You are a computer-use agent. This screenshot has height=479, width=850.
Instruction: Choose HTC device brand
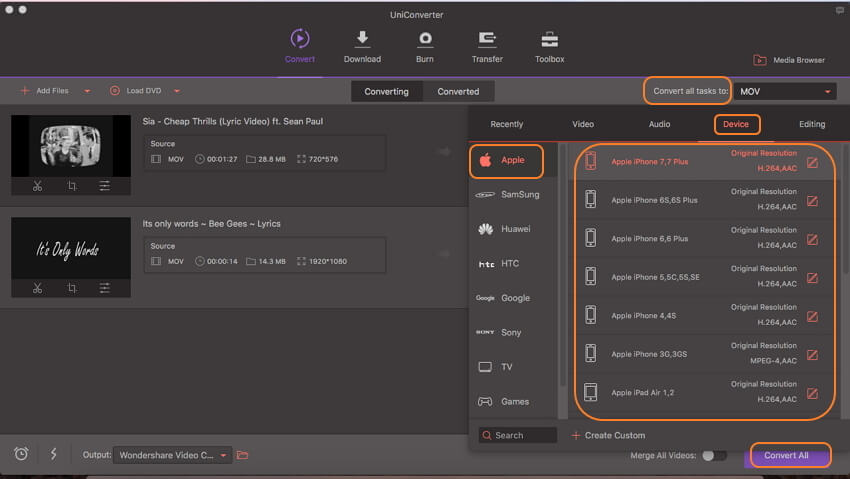[513, 264]
